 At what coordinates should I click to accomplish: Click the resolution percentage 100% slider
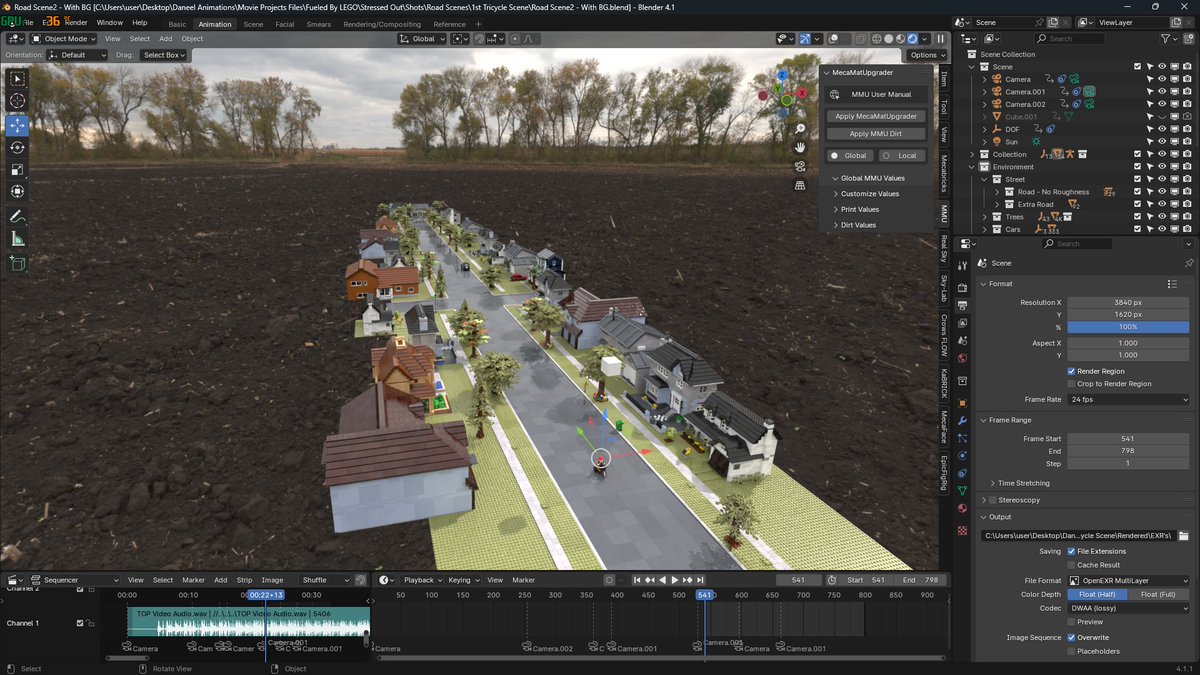pos(1128,327)
